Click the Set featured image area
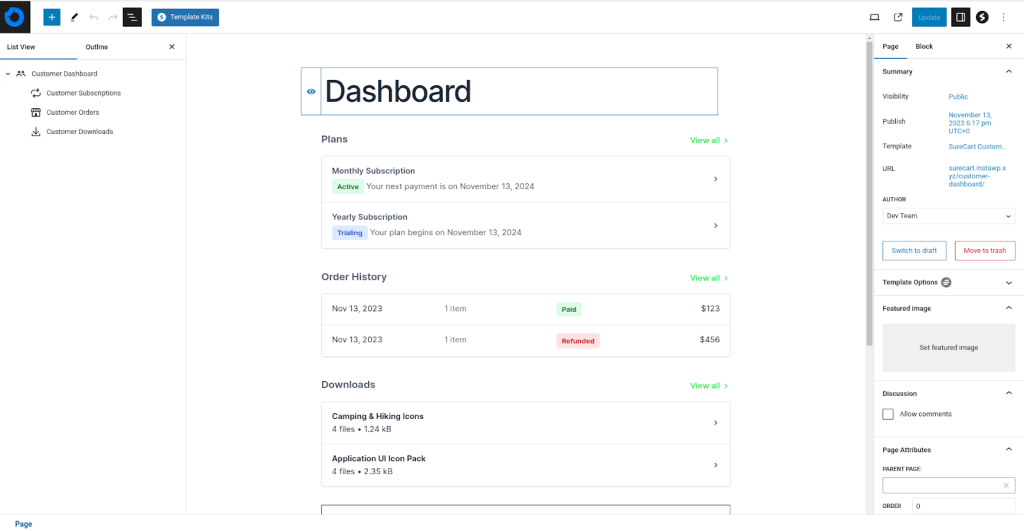1024x531 pixels. click(948, 348)
